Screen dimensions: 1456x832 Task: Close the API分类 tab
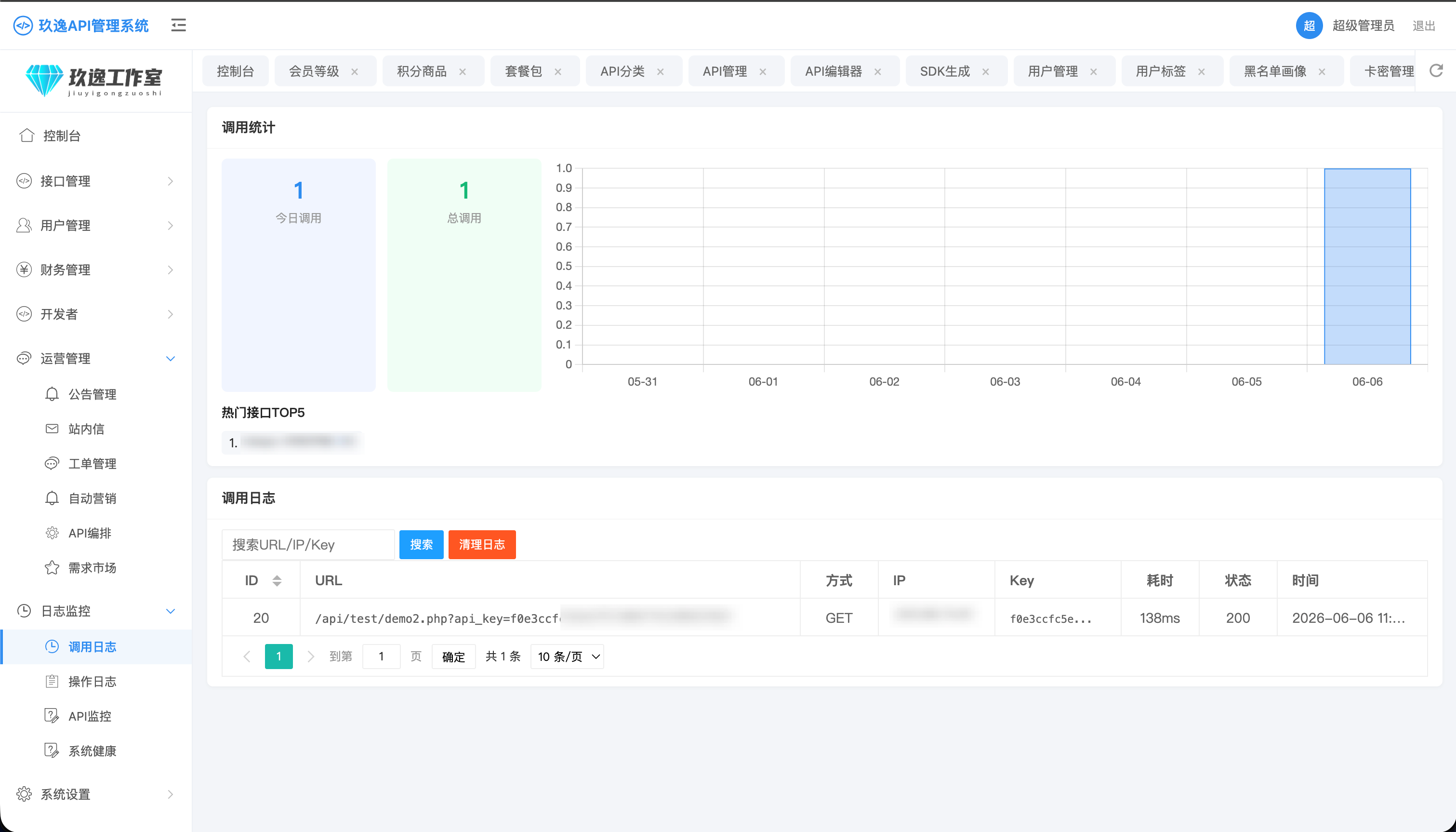(x=660, y=71)
